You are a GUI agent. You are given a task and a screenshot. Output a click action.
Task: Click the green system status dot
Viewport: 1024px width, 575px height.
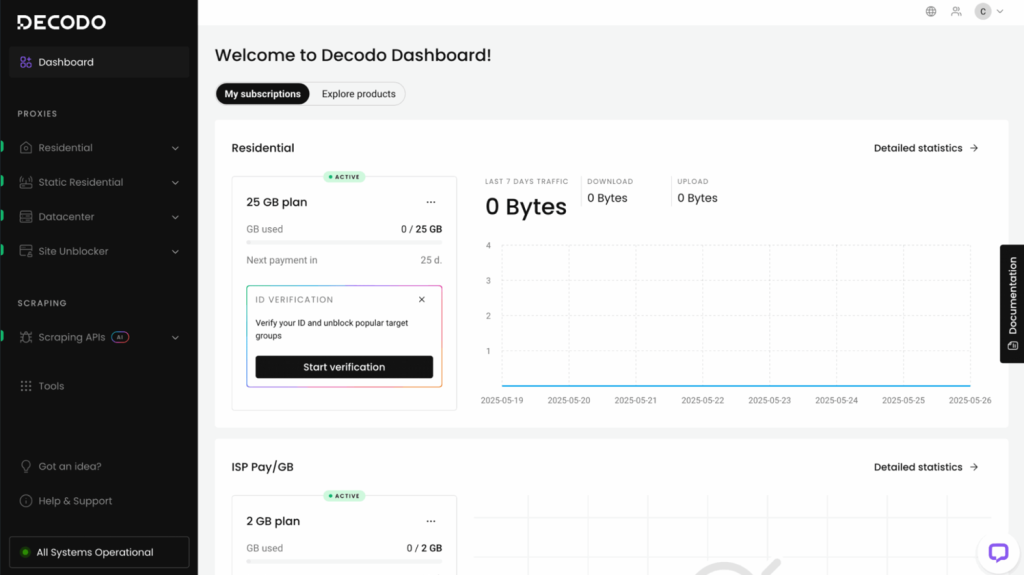tap(25, 552)
